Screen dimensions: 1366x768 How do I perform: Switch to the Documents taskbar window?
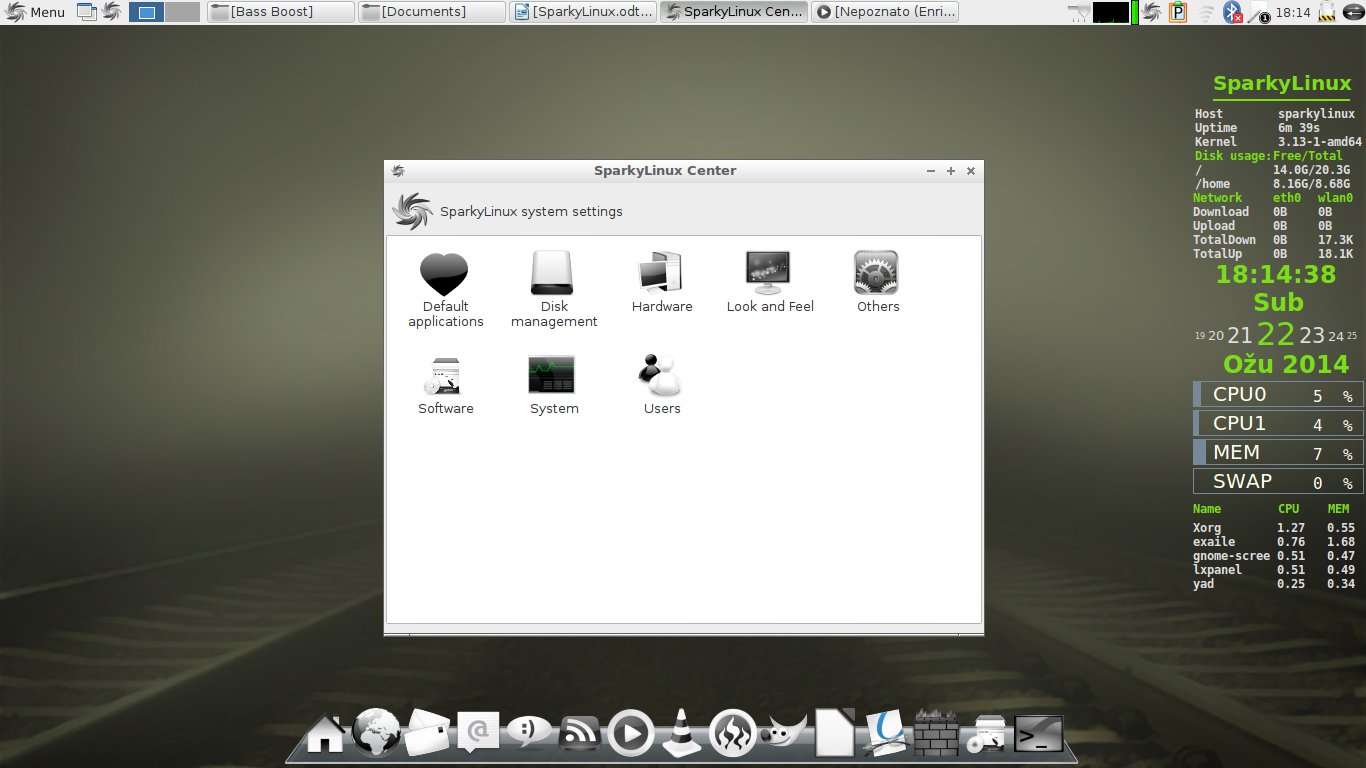(x=431, y=12)
